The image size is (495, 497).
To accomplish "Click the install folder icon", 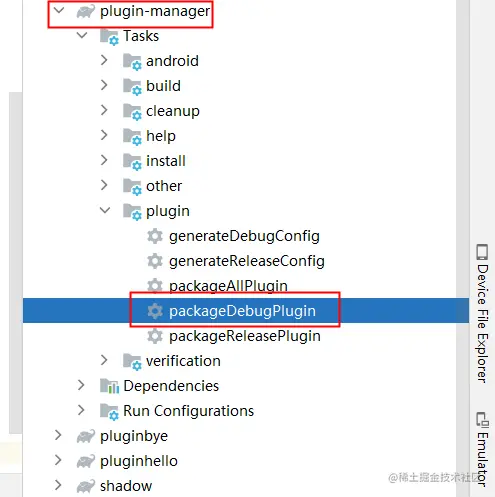I will point(132,162).
